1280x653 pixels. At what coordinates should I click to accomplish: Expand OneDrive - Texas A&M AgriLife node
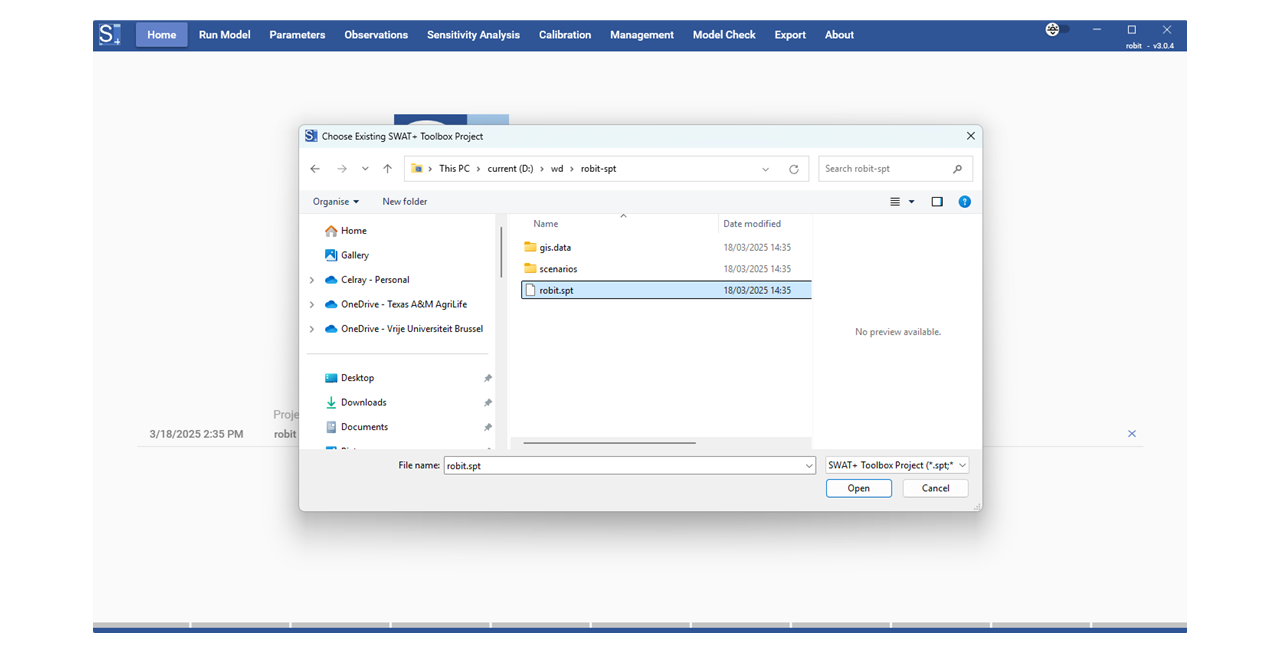[x=312, y=305]
